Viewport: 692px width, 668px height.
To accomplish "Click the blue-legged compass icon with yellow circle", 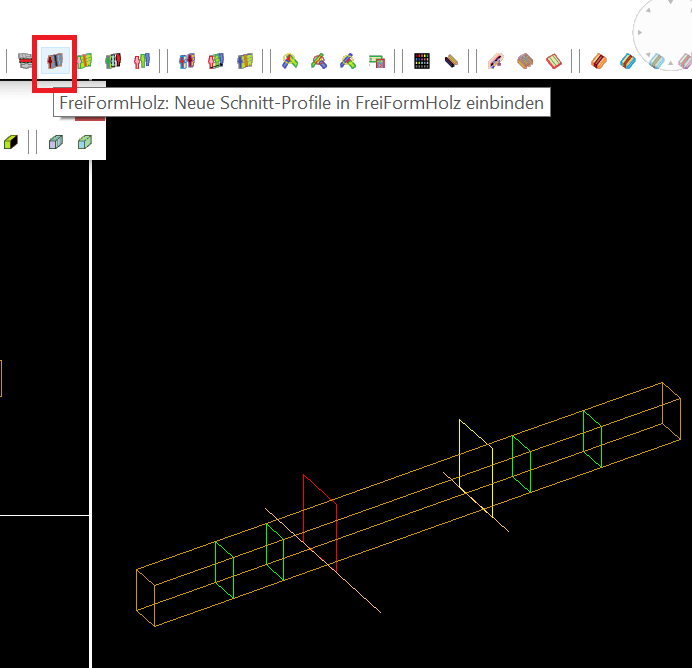I will tap(290, 61).
